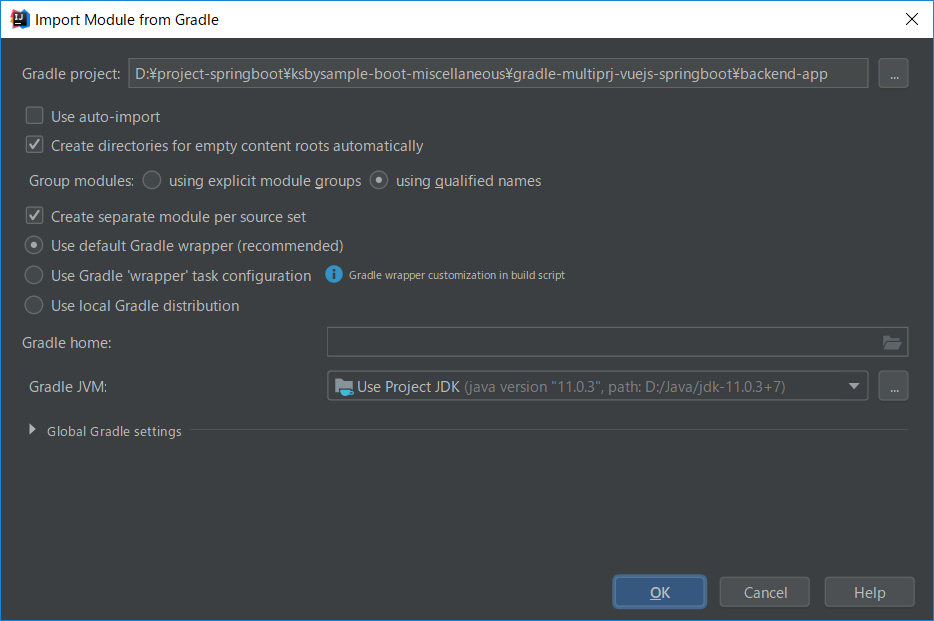934x621 pixels.
Task: Confirm import by clicking OK
Action: 659,591
